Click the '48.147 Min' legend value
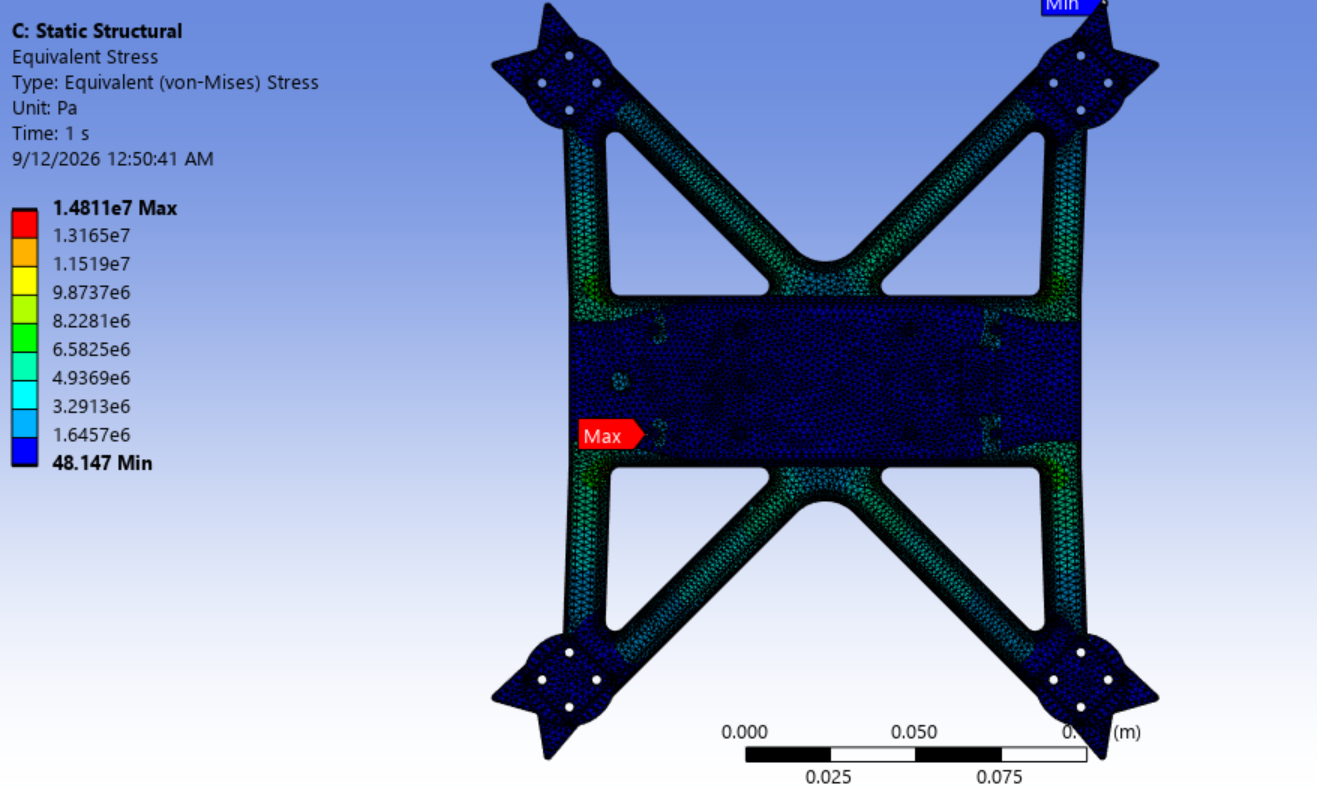 coord(102,463)
